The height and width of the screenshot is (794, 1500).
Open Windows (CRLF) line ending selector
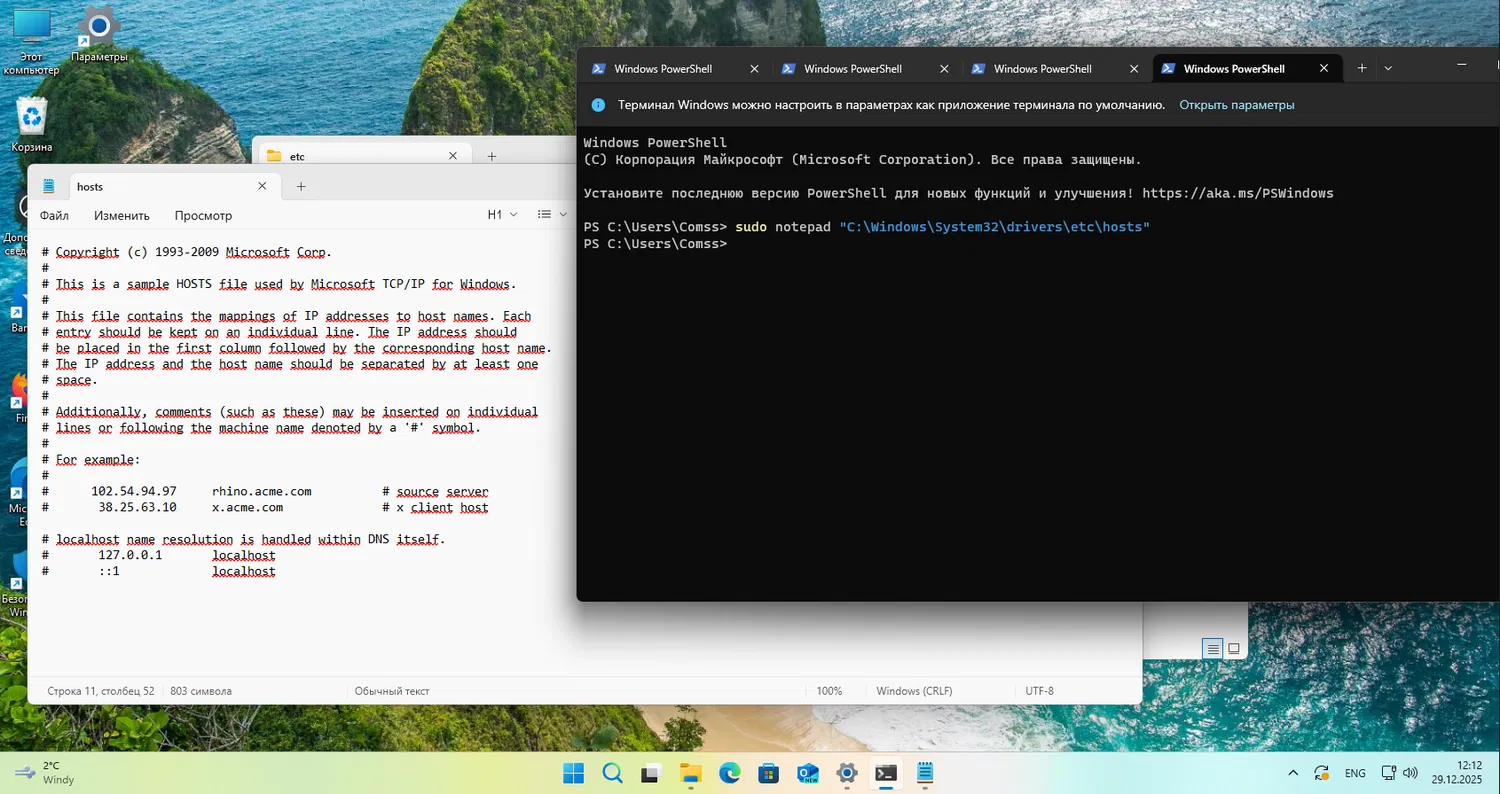(x=914, y=691)
